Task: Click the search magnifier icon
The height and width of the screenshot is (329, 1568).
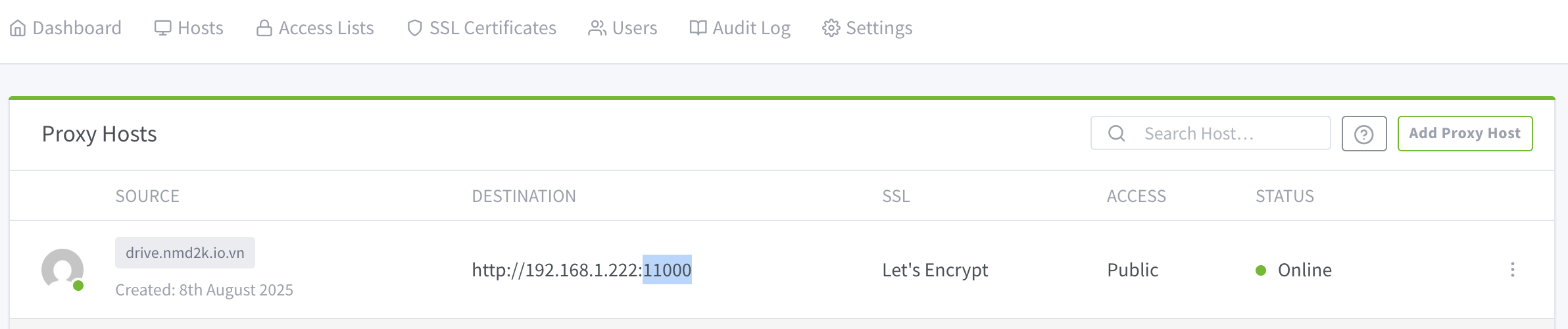Action: [1117, 134]
